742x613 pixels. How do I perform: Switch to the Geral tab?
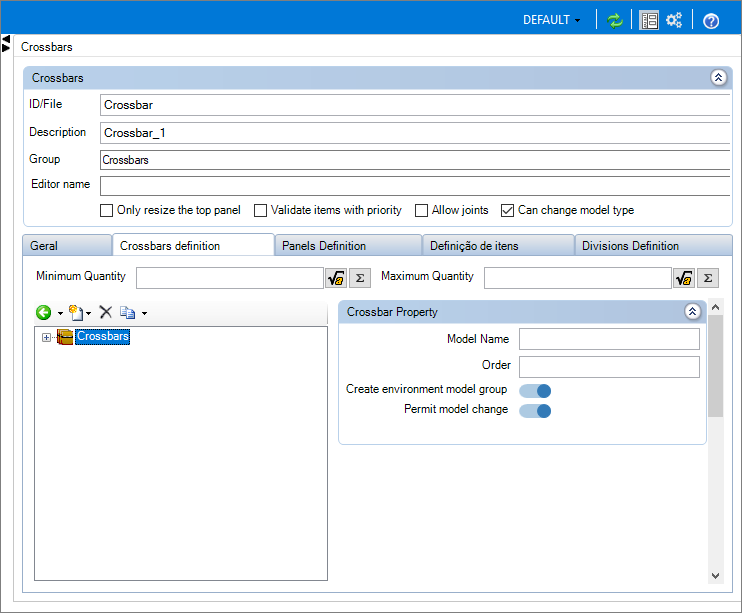tap(67, 246)
